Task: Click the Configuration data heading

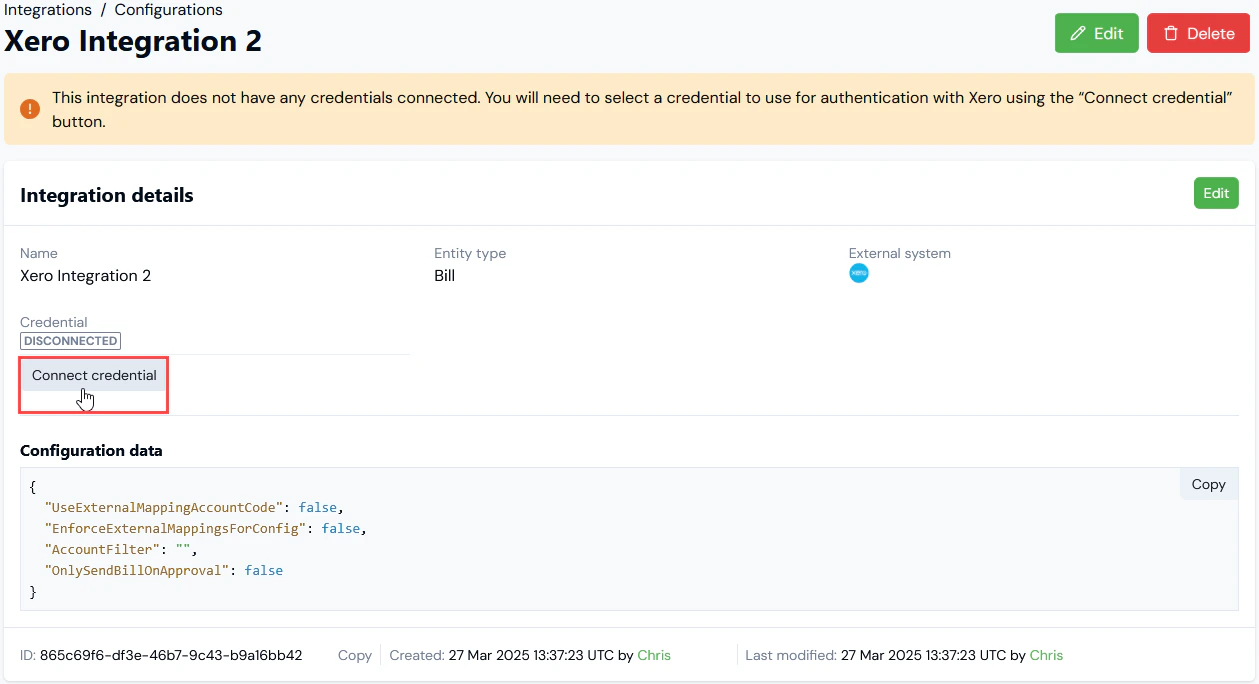Action: pos(91,450)
